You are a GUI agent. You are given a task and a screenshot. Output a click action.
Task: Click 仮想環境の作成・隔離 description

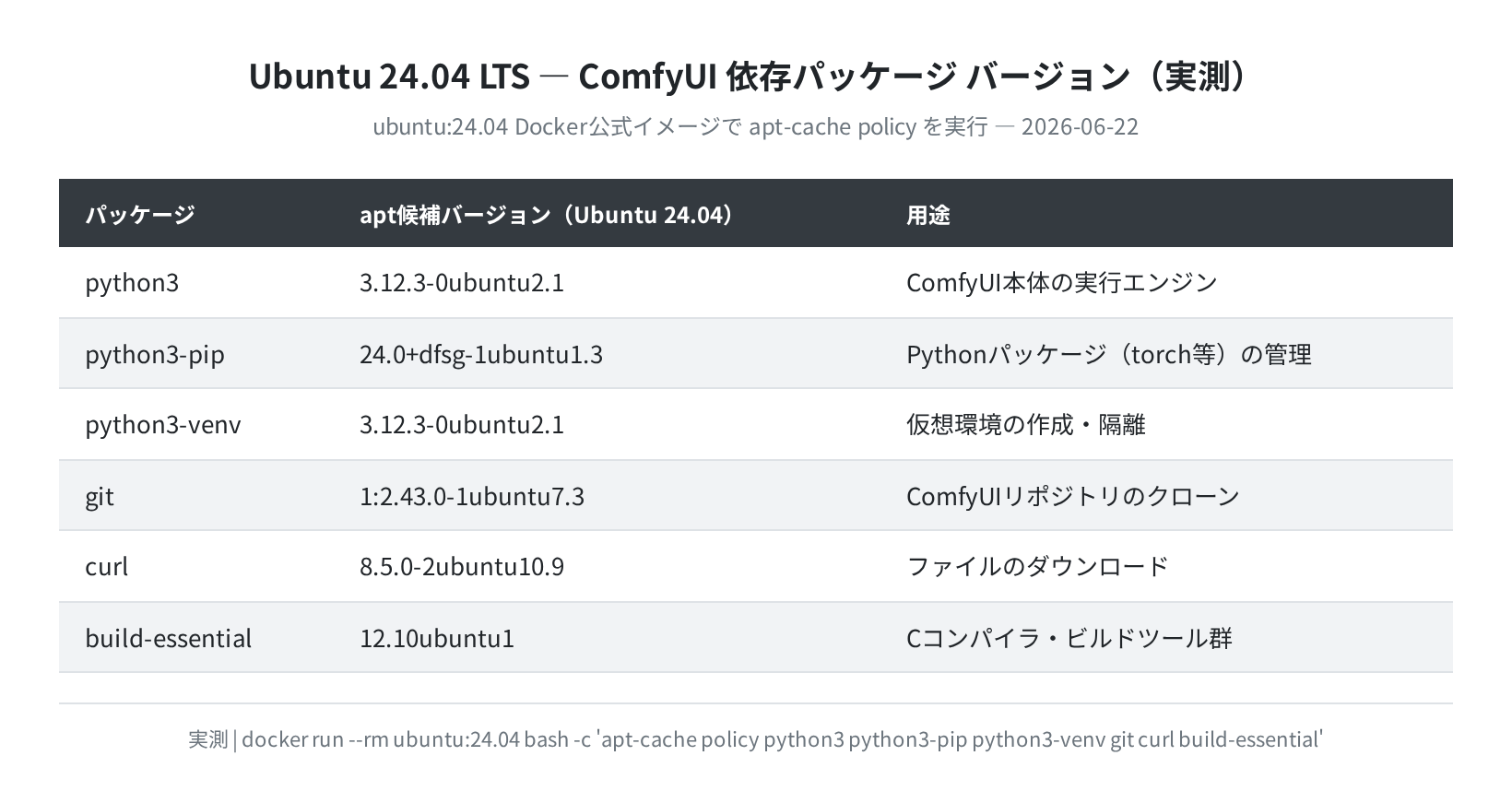(1026, 425)
